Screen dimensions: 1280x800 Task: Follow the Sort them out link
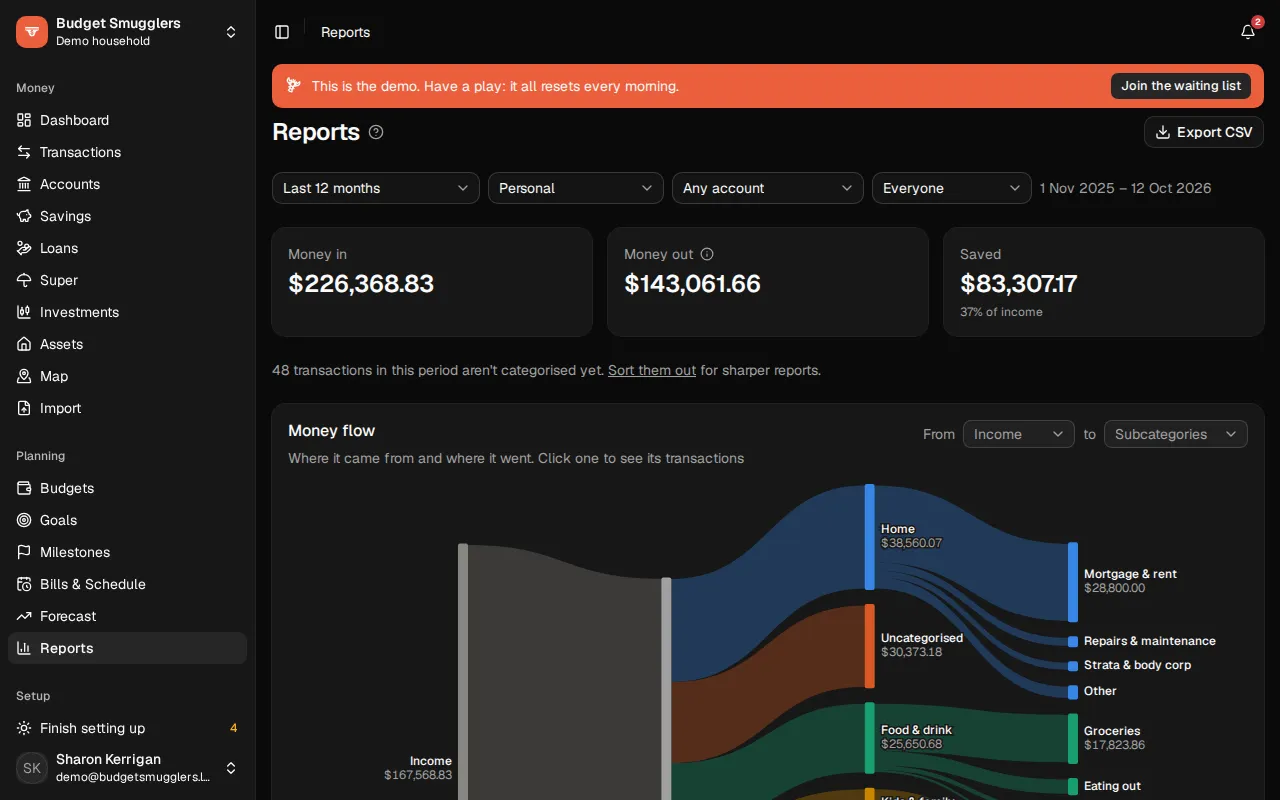[x=652, y=370]
